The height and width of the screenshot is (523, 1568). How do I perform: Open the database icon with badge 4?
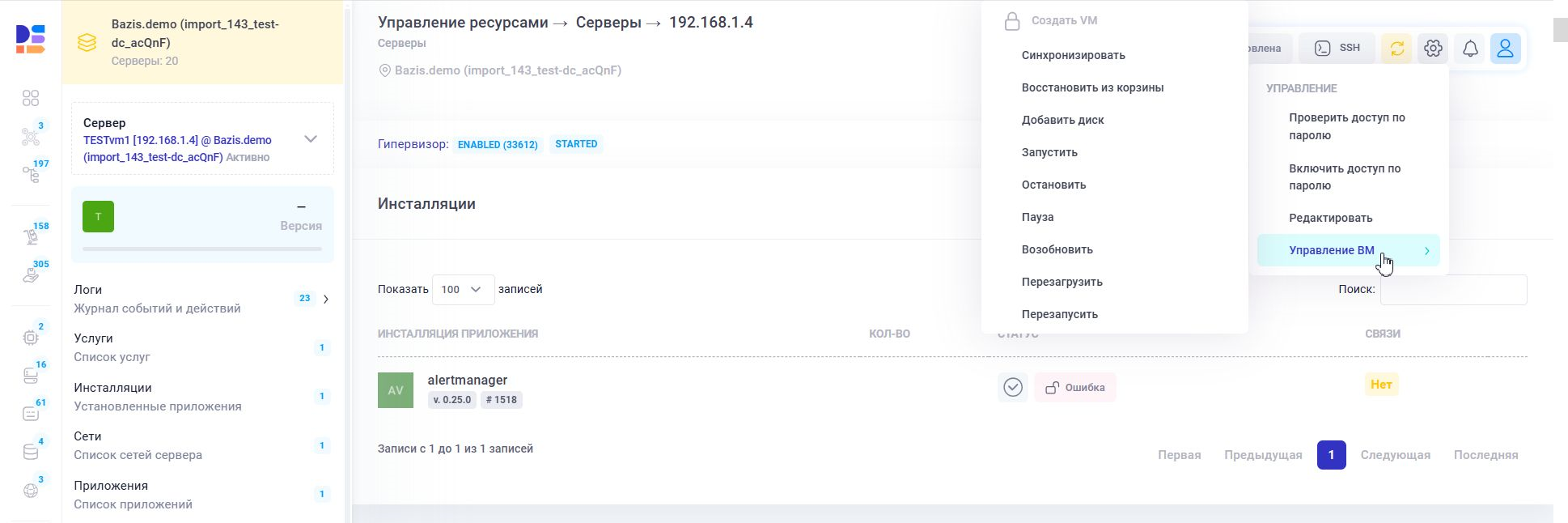click(x=31, y=452)
